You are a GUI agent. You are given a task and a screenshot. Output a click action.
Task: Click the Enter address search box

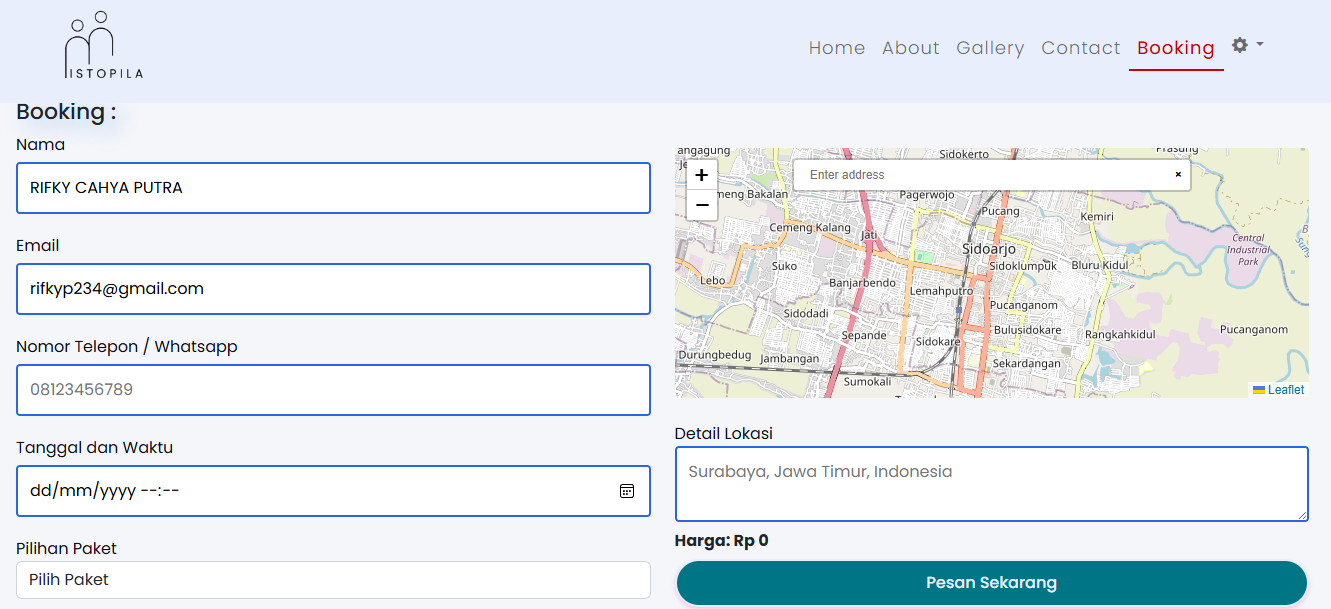coord(980,175)
